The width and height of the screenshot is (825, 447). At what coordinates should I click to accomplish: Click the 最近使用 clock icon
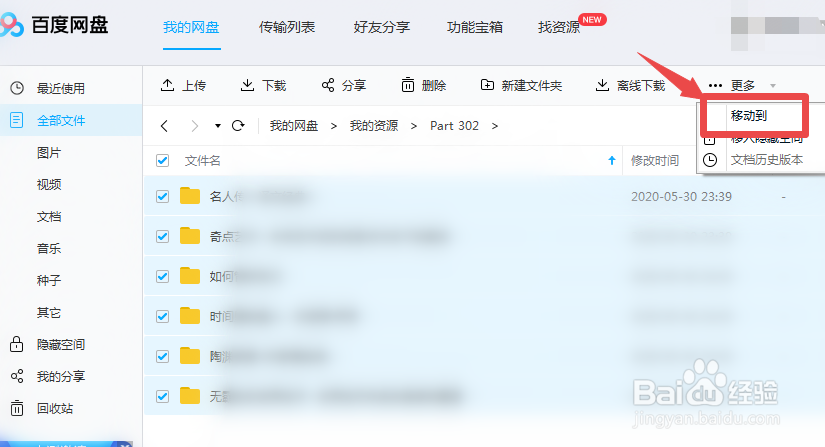17,88
